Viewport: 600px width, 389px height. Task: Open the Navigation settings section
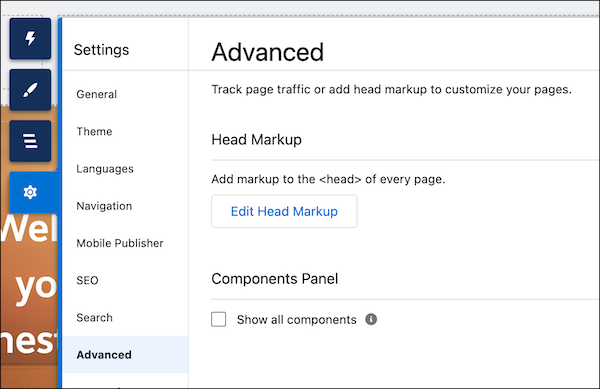(x=126, y=206)
